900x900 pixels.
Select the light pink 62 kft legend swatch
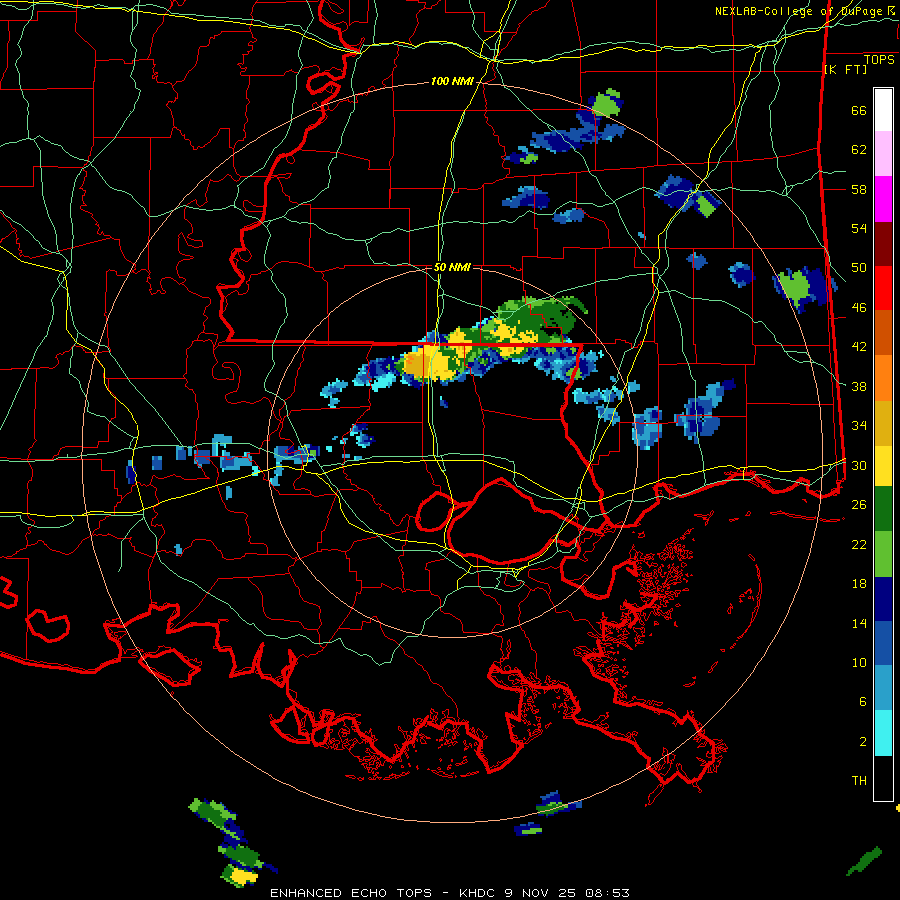click(883, 154)
